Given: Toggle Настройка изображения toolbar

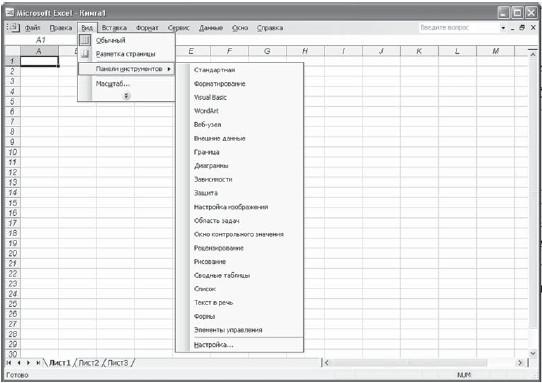Looking at the screenshot, I should (240, 207).
